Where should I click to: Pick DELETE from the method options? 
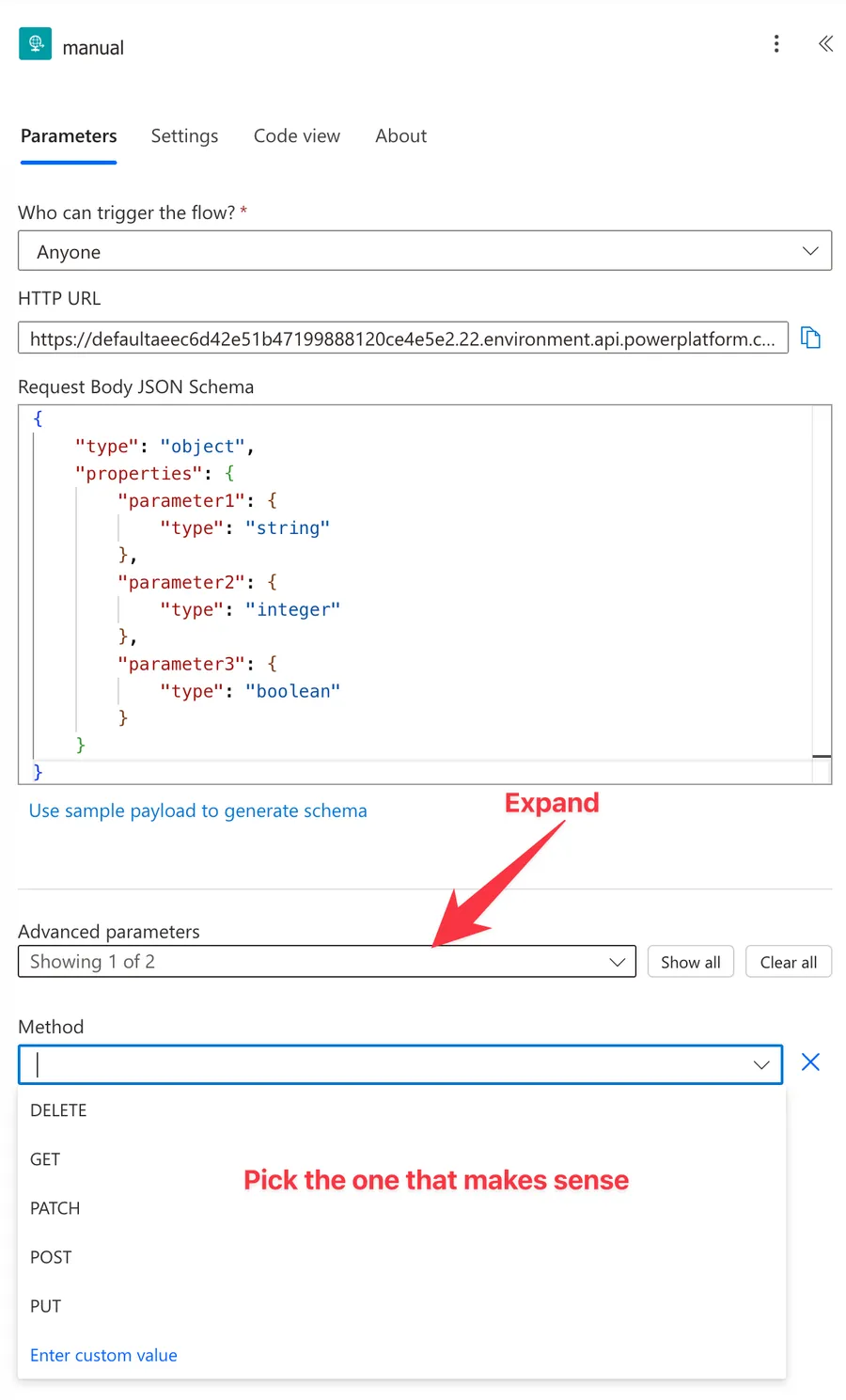[58, 1110]
